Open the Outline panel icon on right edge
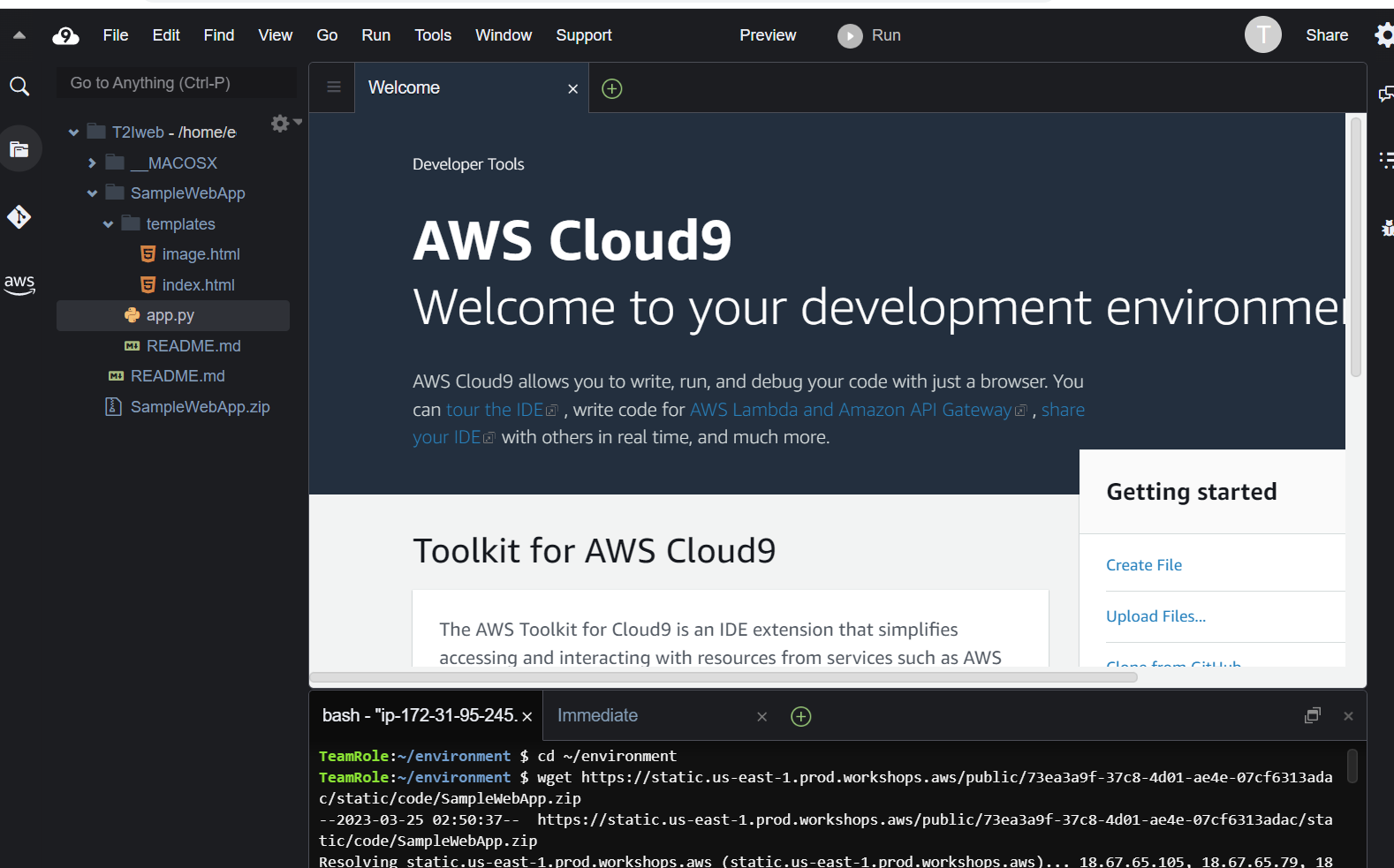The image size is (1394, 868). [x=1386, y=160]
